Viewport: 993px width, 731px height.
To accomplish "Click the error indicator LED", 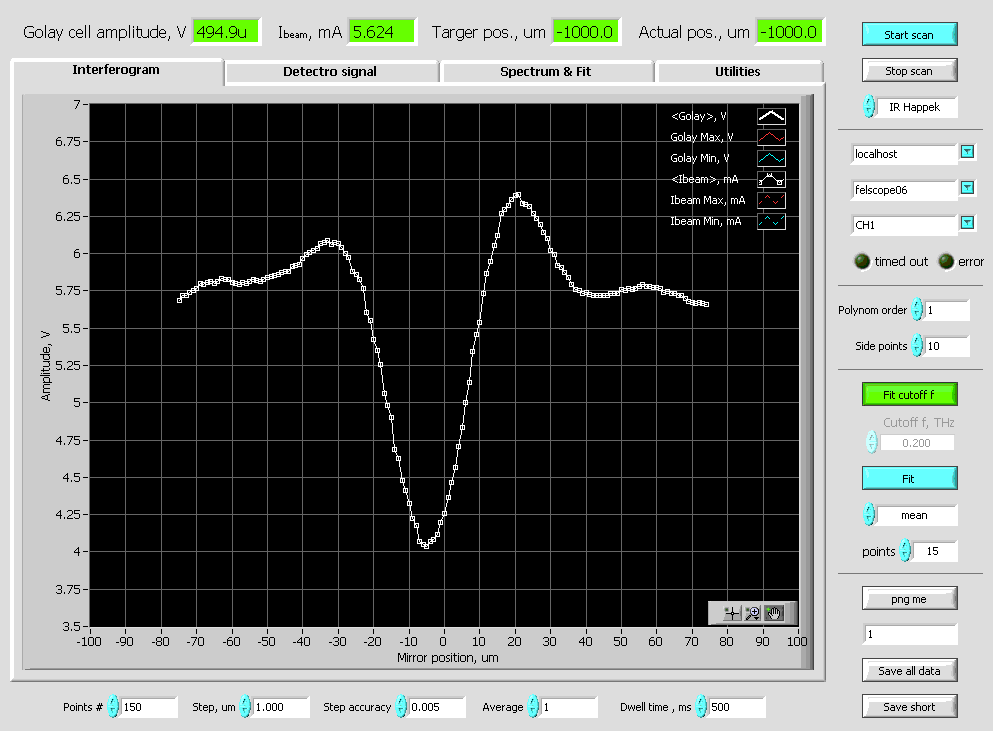I will tap(946, 261).
